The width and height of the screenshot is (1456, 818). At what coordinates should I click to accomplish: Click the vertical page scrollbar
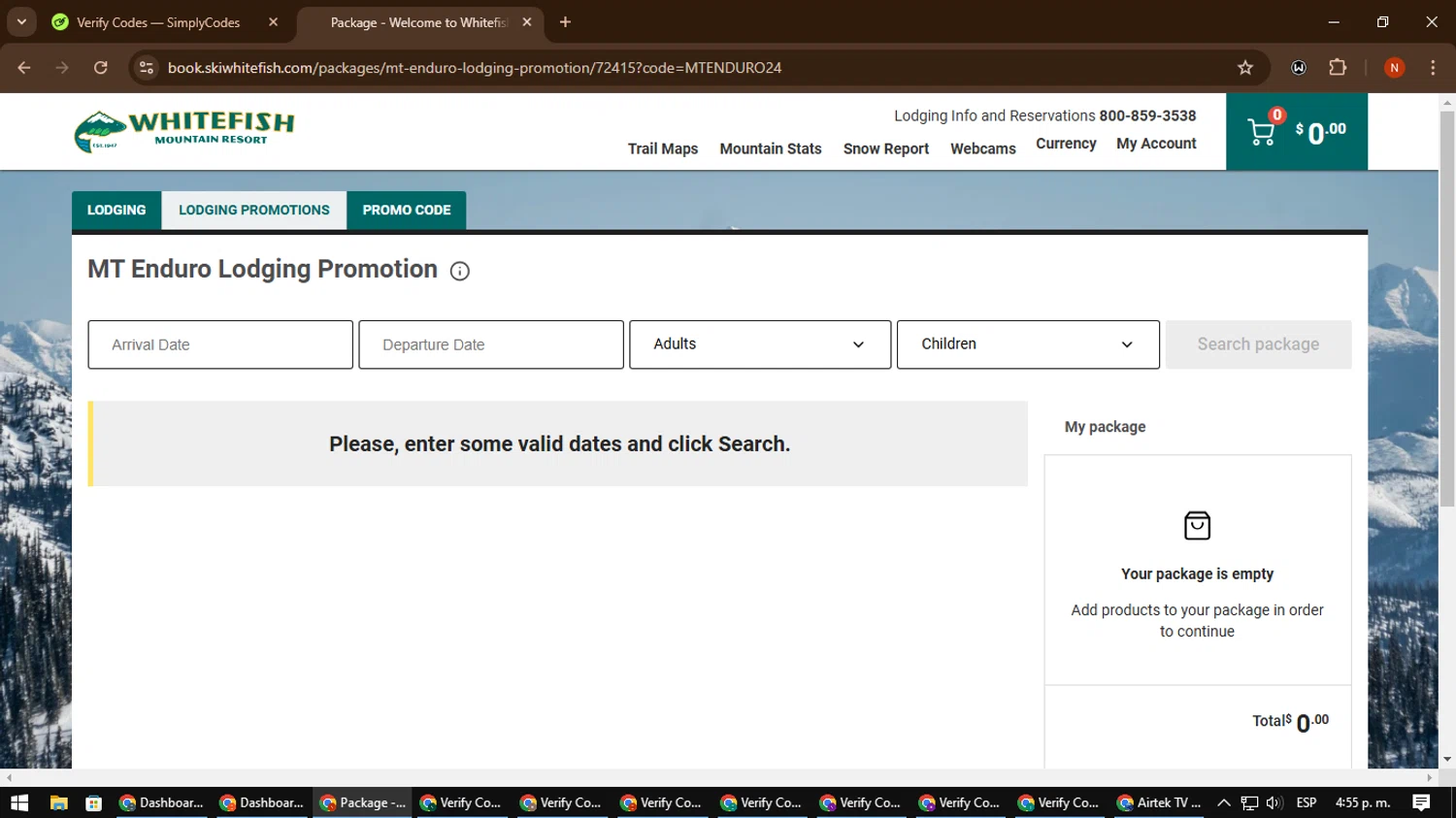pos(1447,311)
